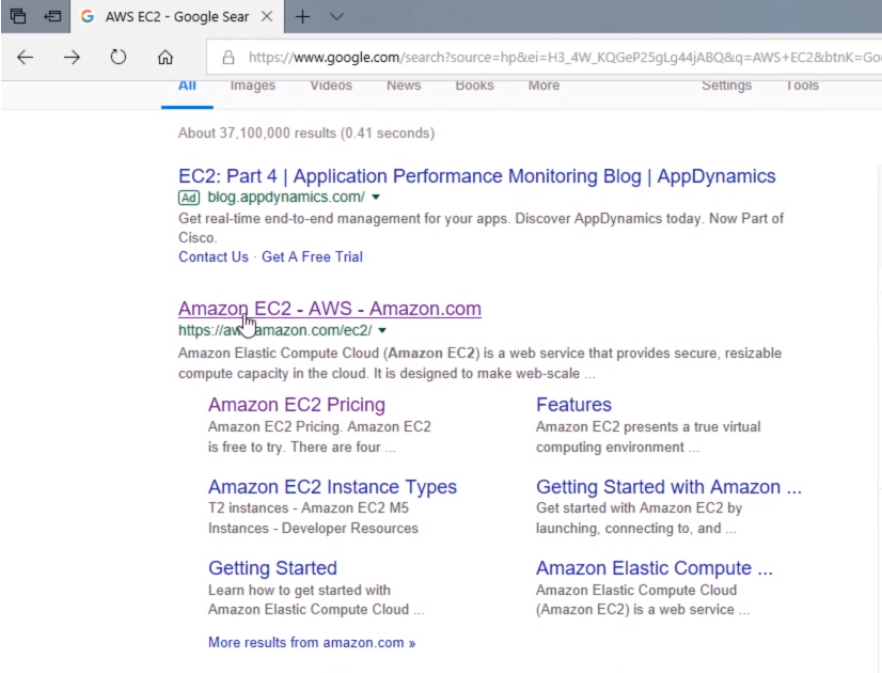Open Settings in Google search bar
The height and width of the screenshot is (673, 882).
[x=726, y=86]
